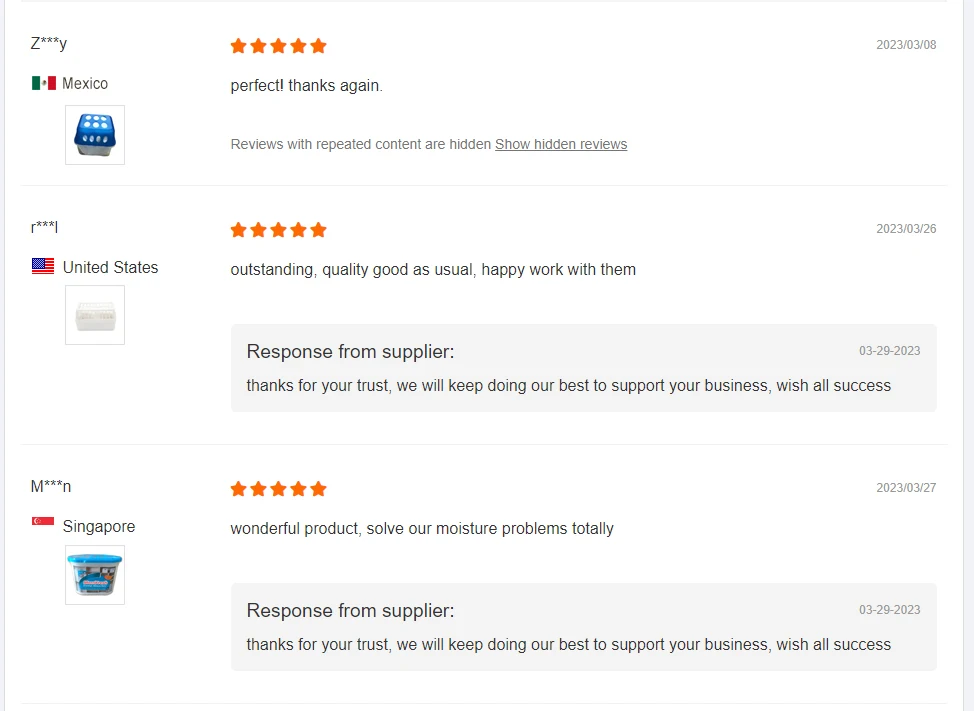Viewport: 974px width, 711px height.
Task: Click the Singapore flag icon
Action: tap(43, 522)
